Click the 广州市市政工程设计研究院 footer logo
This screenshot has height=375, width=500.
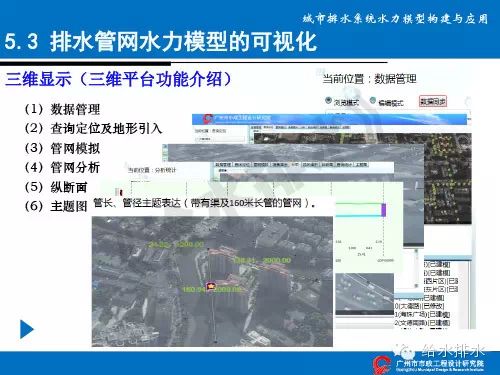429,364
